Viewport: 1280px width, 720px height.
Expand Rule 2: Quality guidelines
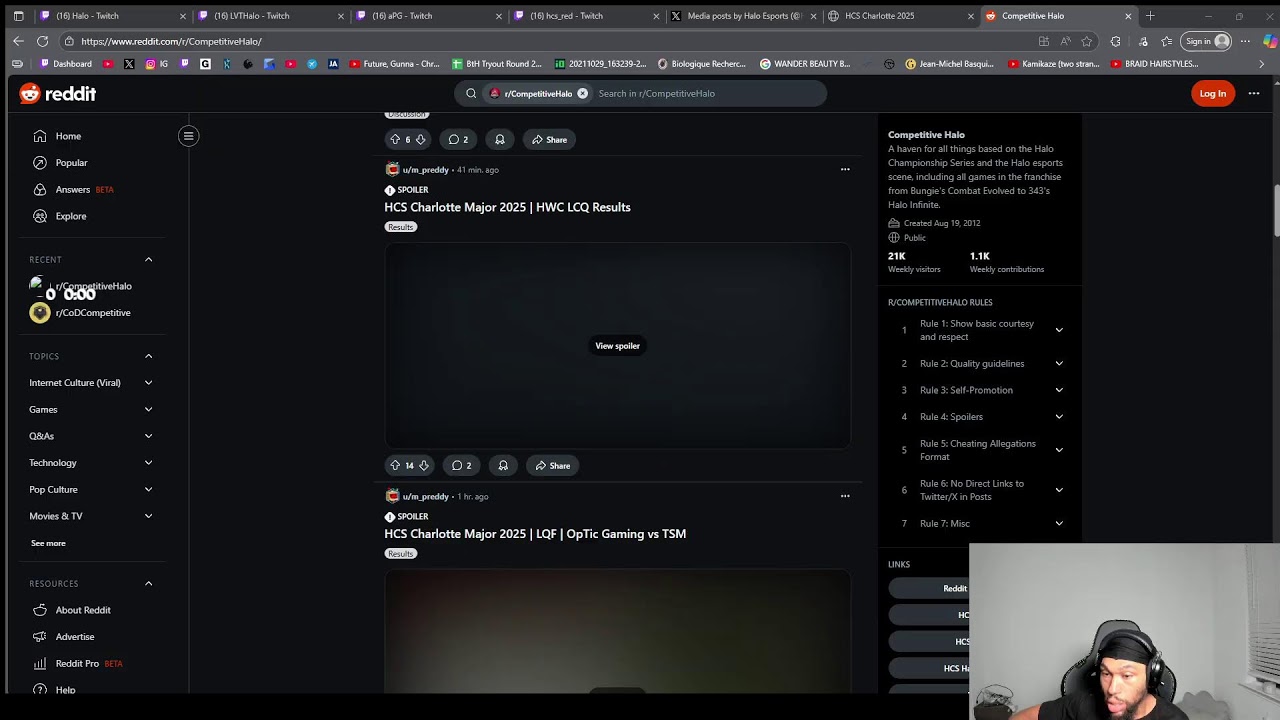click(x=1059, y=364)
